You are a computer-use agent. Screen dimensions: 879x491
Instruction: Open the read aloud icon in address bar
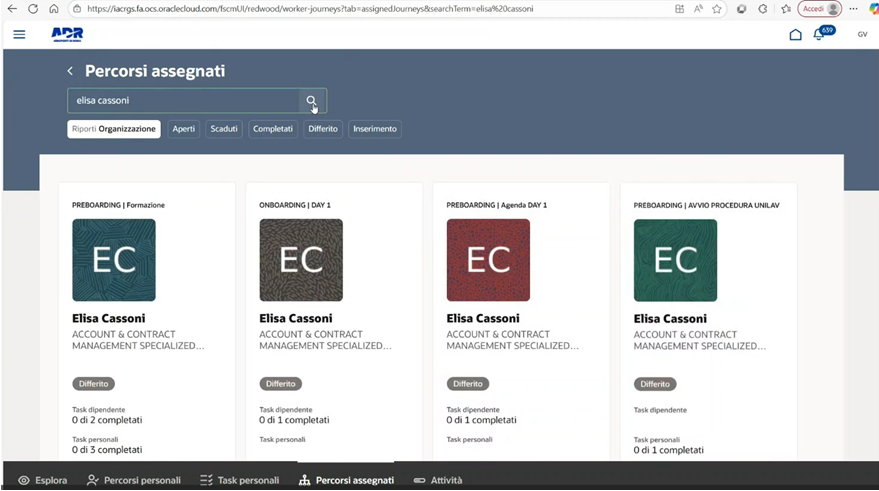(x=698, y=9)
